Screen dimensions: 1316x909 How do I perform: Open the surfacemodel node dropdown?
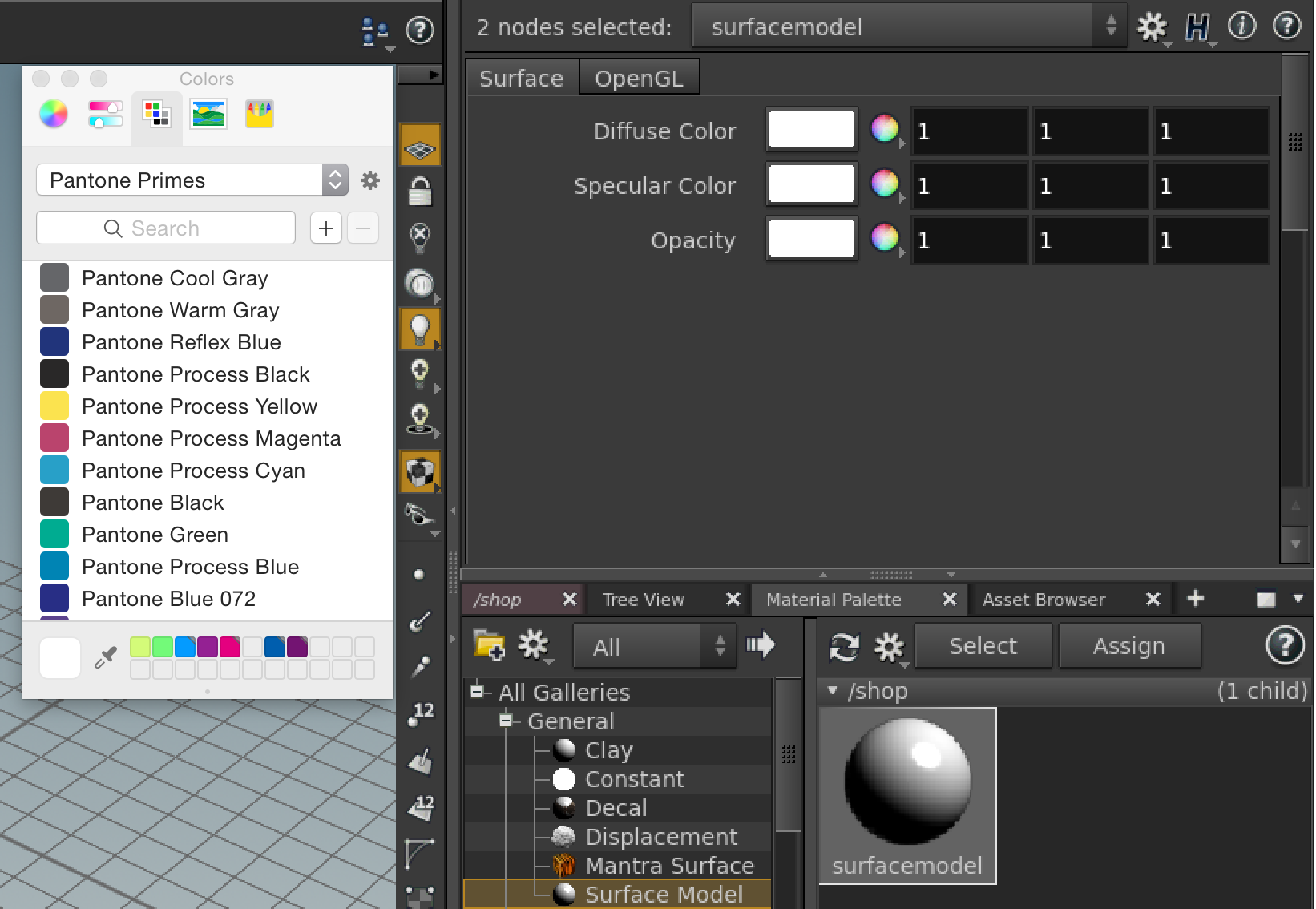(909, 27)
